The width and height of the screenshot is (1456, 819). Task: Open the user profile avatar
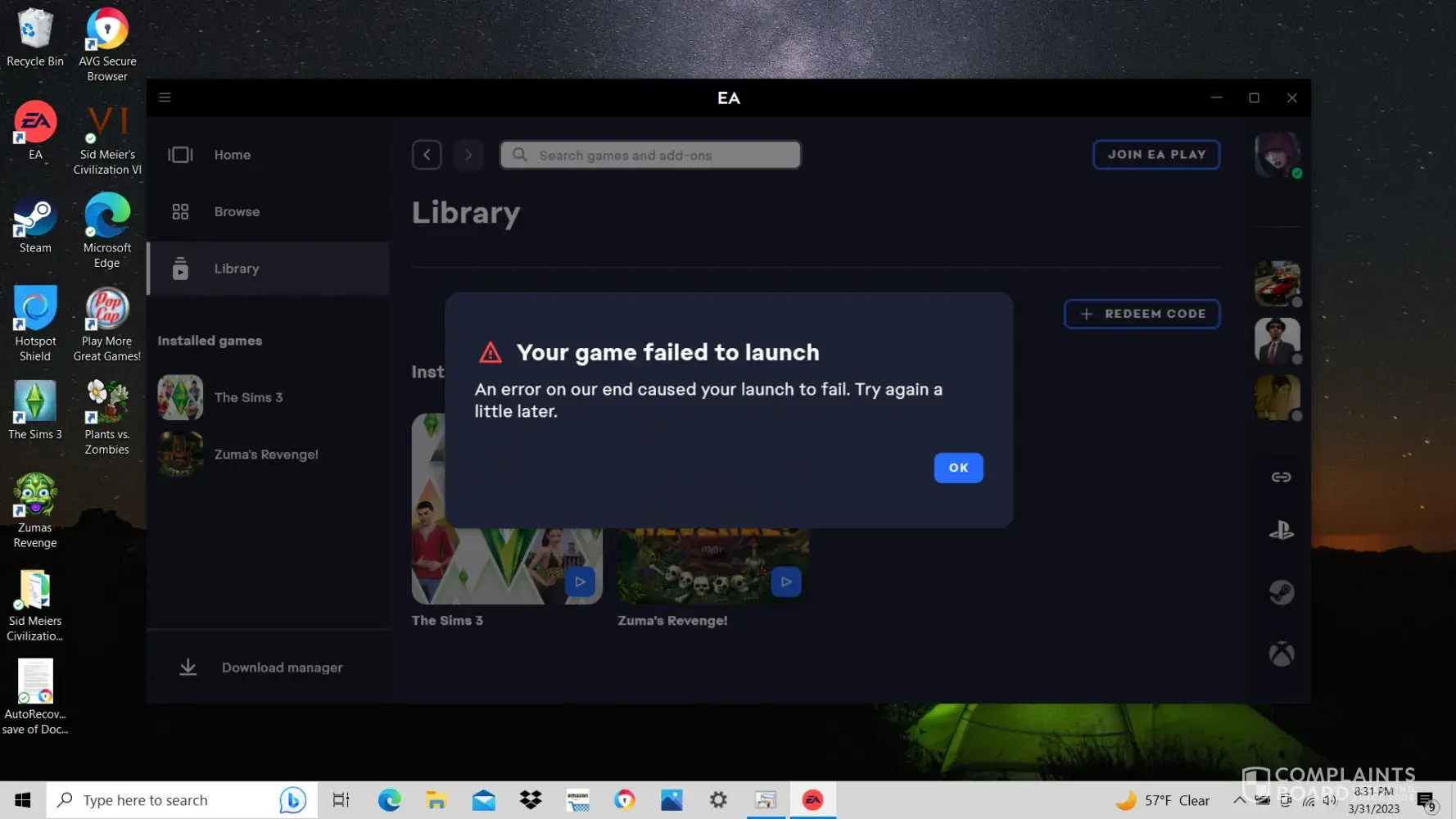(x=1277, y=154)
